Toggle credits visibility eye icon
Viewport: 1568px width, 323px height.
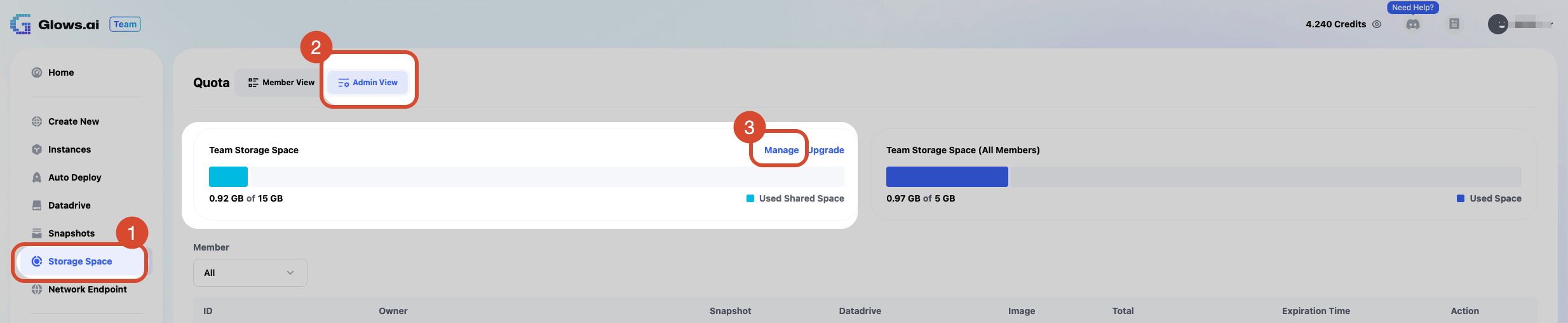point(1377,24)
